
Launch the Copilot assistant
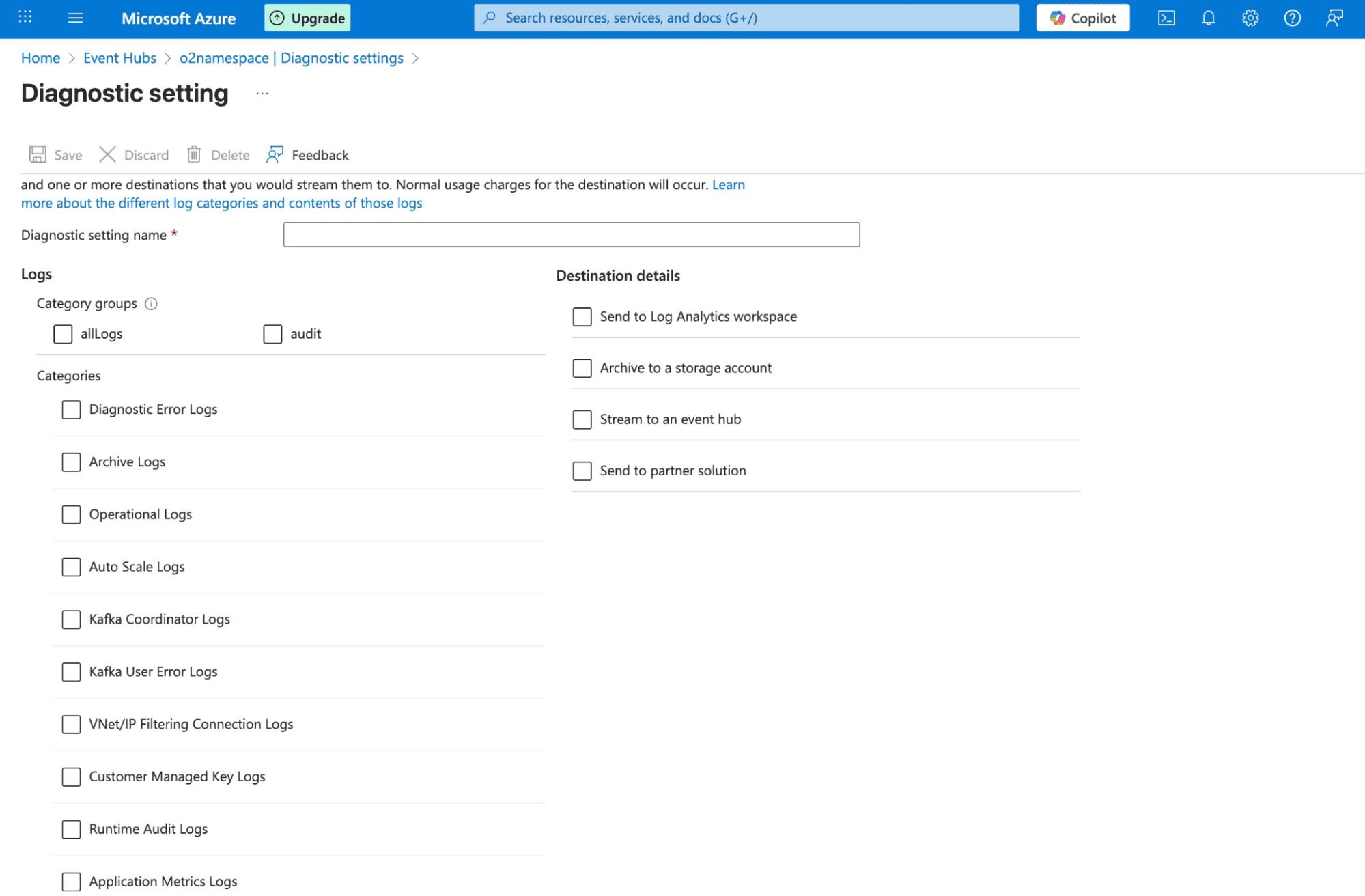1082,17
